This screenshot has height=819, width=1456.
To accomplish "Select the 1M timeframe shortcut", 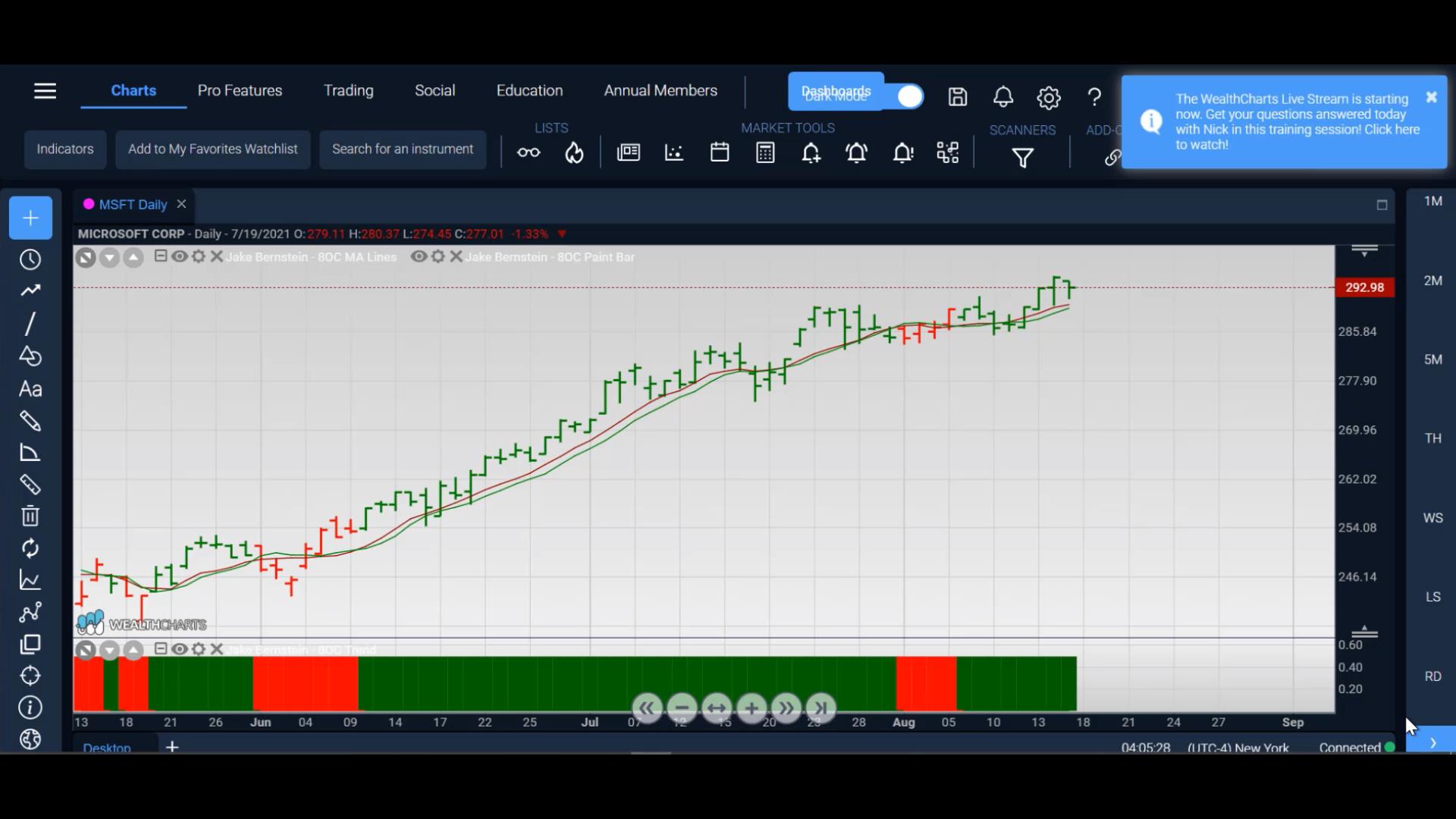I will coord(1432,201).
